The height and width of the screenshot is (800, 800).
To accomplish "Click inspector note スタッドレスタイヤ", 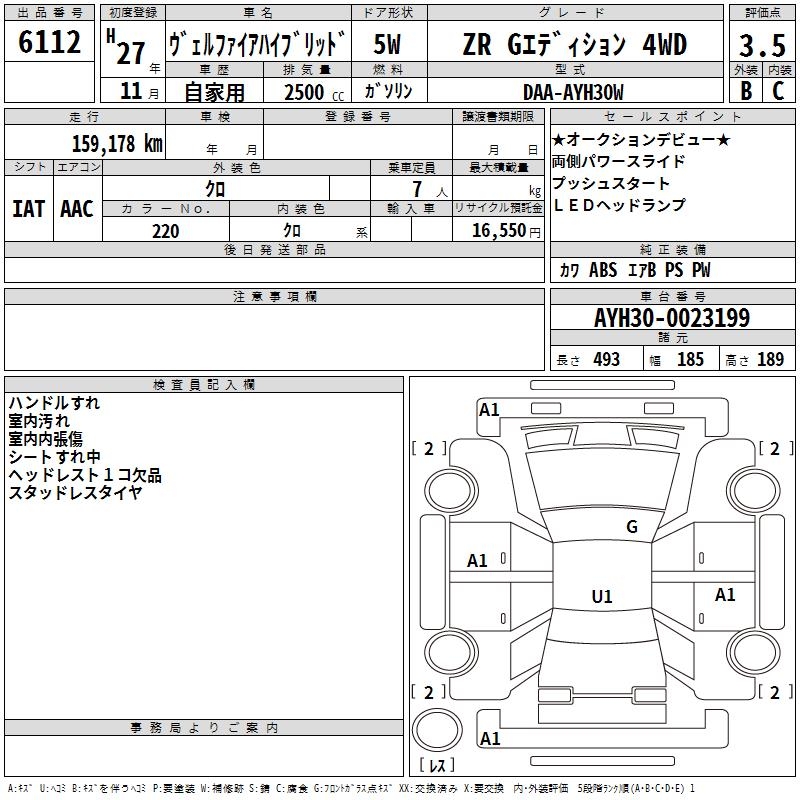I will [x=75, y=493].
